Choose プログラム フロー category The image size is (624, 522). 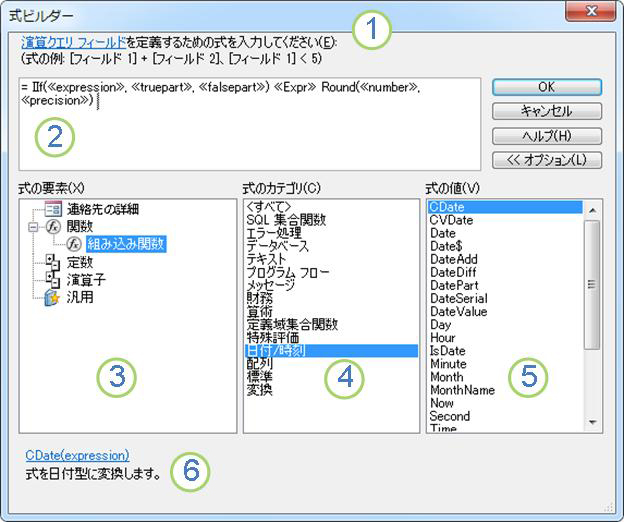pyautogui.click(x=331, y=272)
